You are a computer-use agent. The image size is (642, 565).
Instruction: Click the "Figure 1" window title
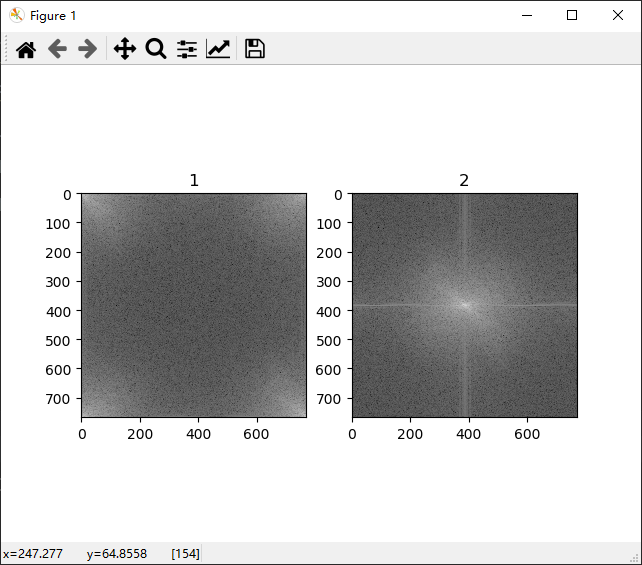(53, 16)
